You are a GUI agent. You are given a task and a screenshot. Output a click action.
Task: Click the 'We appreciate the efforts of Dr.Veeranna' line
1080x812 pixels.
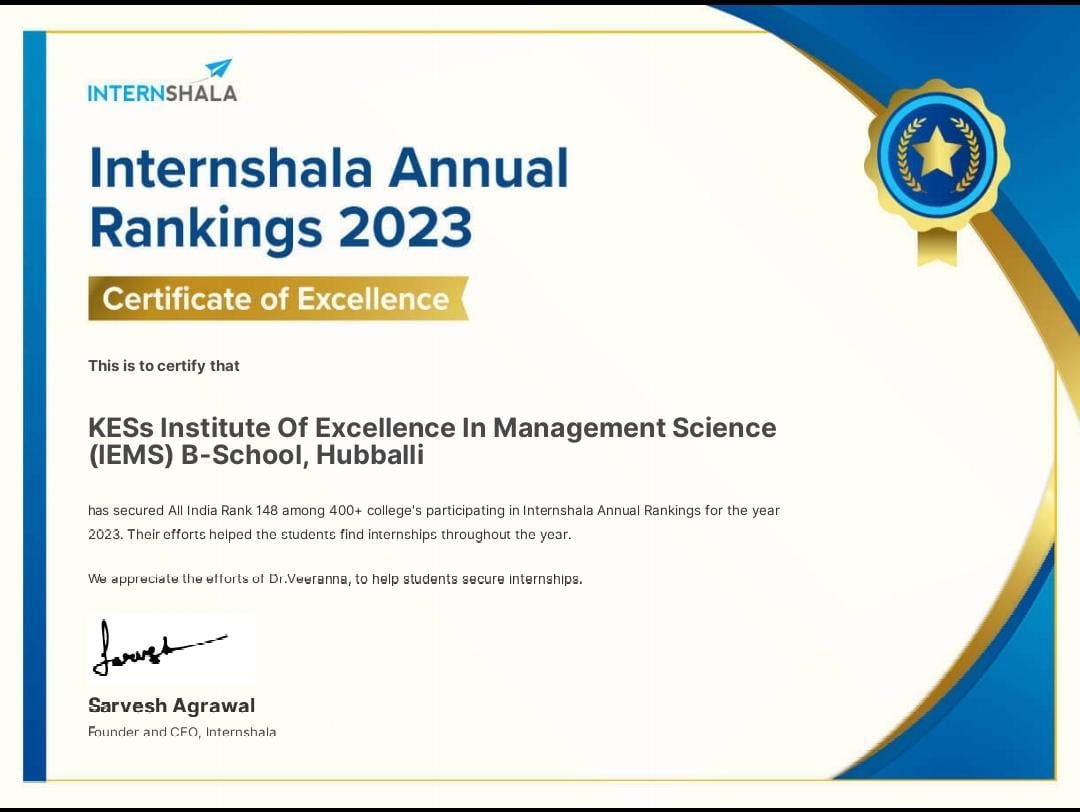(x=335, y=579)
